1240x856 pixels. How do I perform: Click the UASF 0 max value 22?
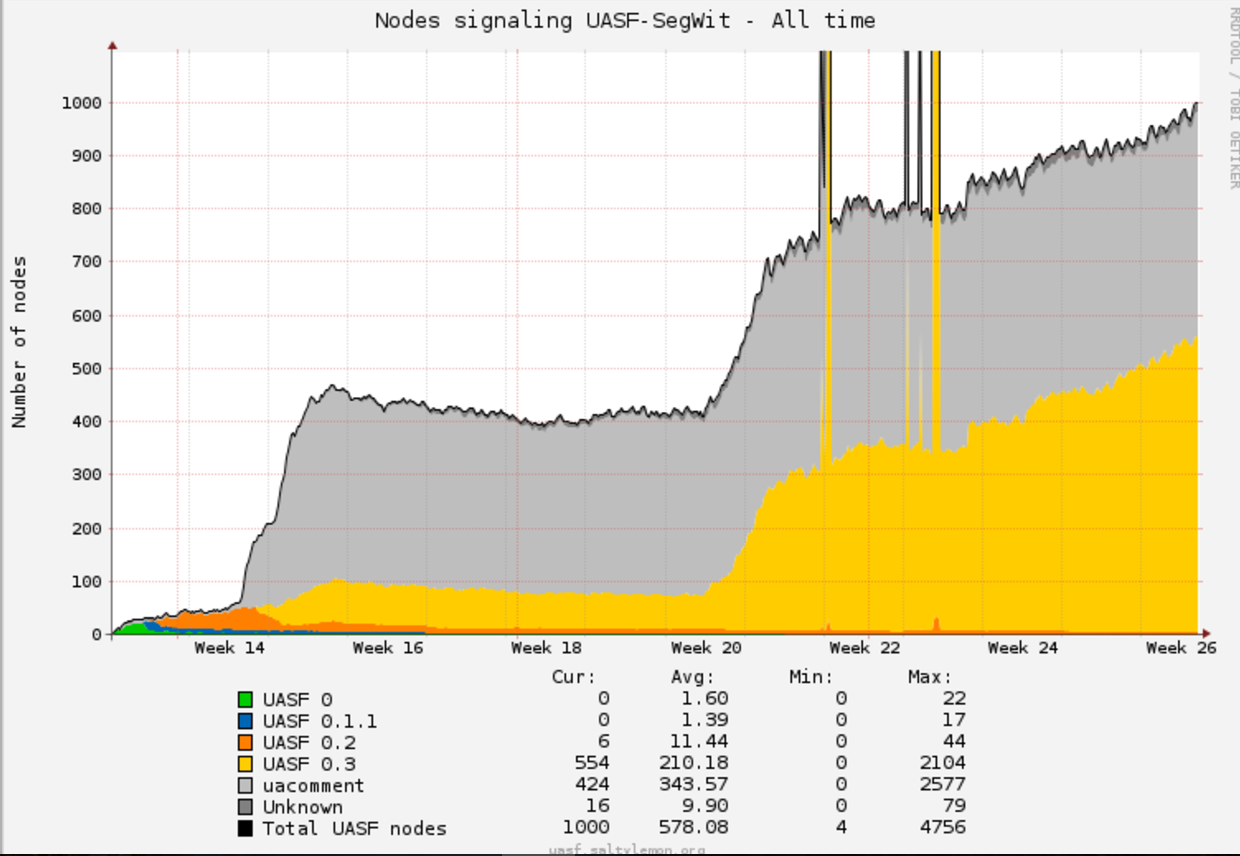pyautogui.click(x=955, y=699)
